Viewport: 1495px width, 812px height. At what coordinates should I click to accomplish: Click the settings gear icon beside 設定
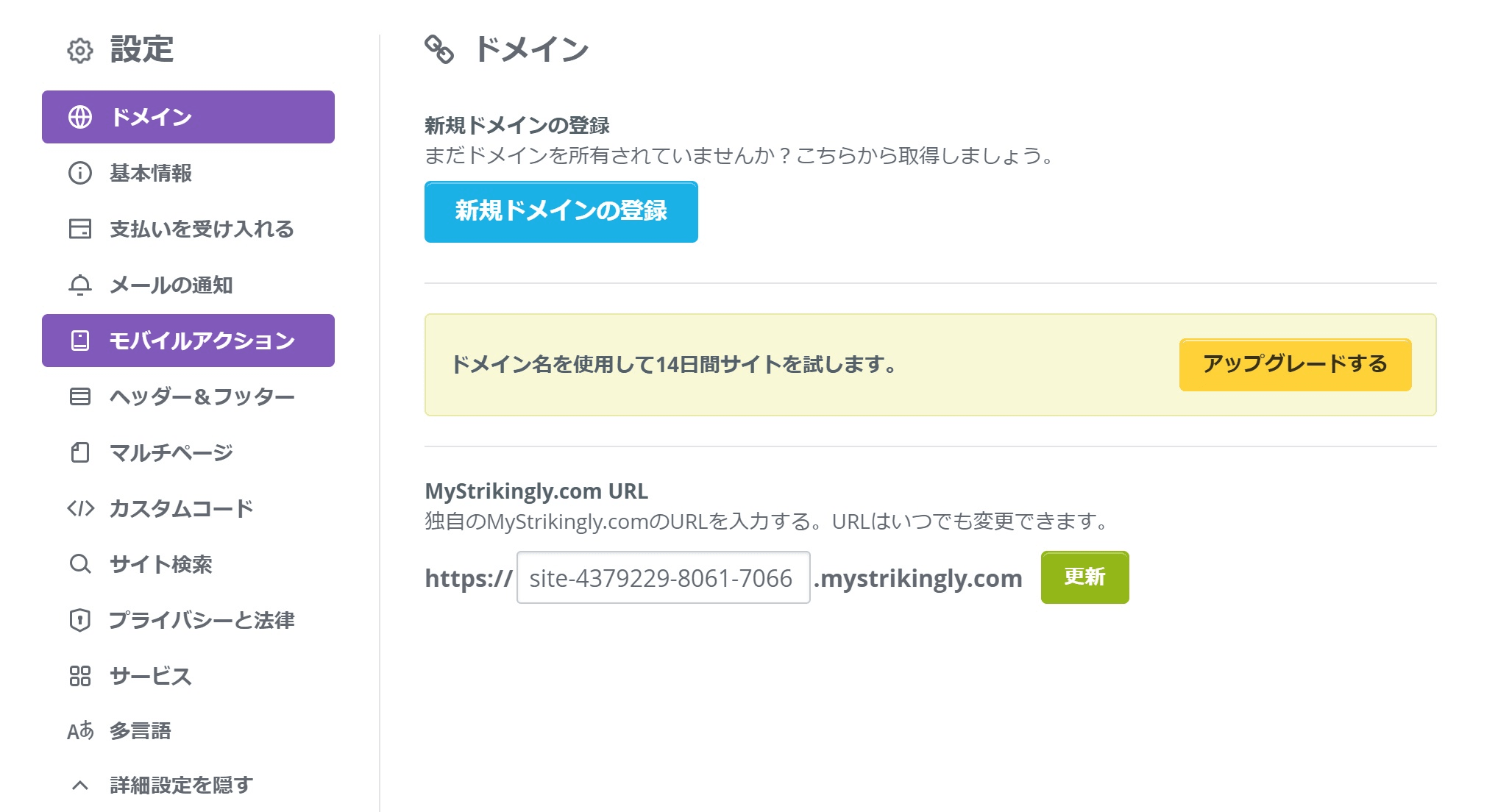pos(81,50)
